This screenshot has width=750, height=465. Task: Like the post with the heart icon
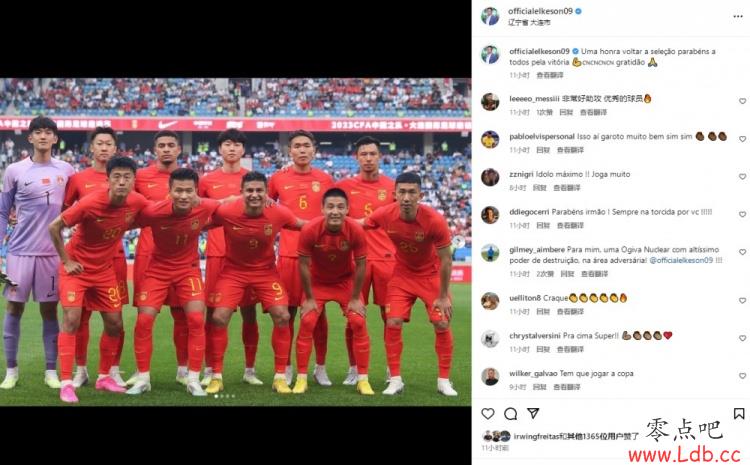487,413
